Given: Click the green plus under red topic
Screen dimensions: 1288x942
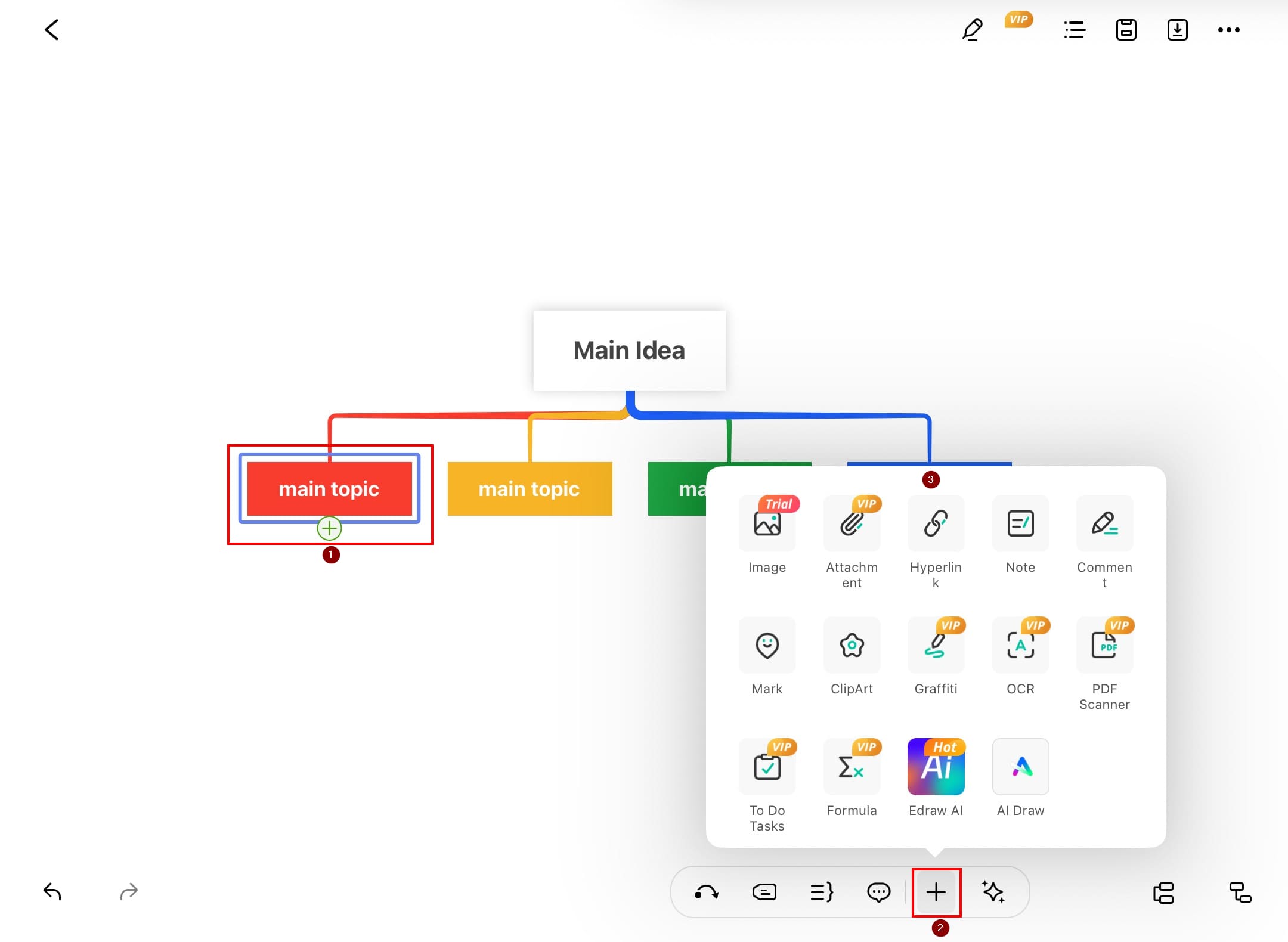Looking at the screenshot, I should pos(329,528).
